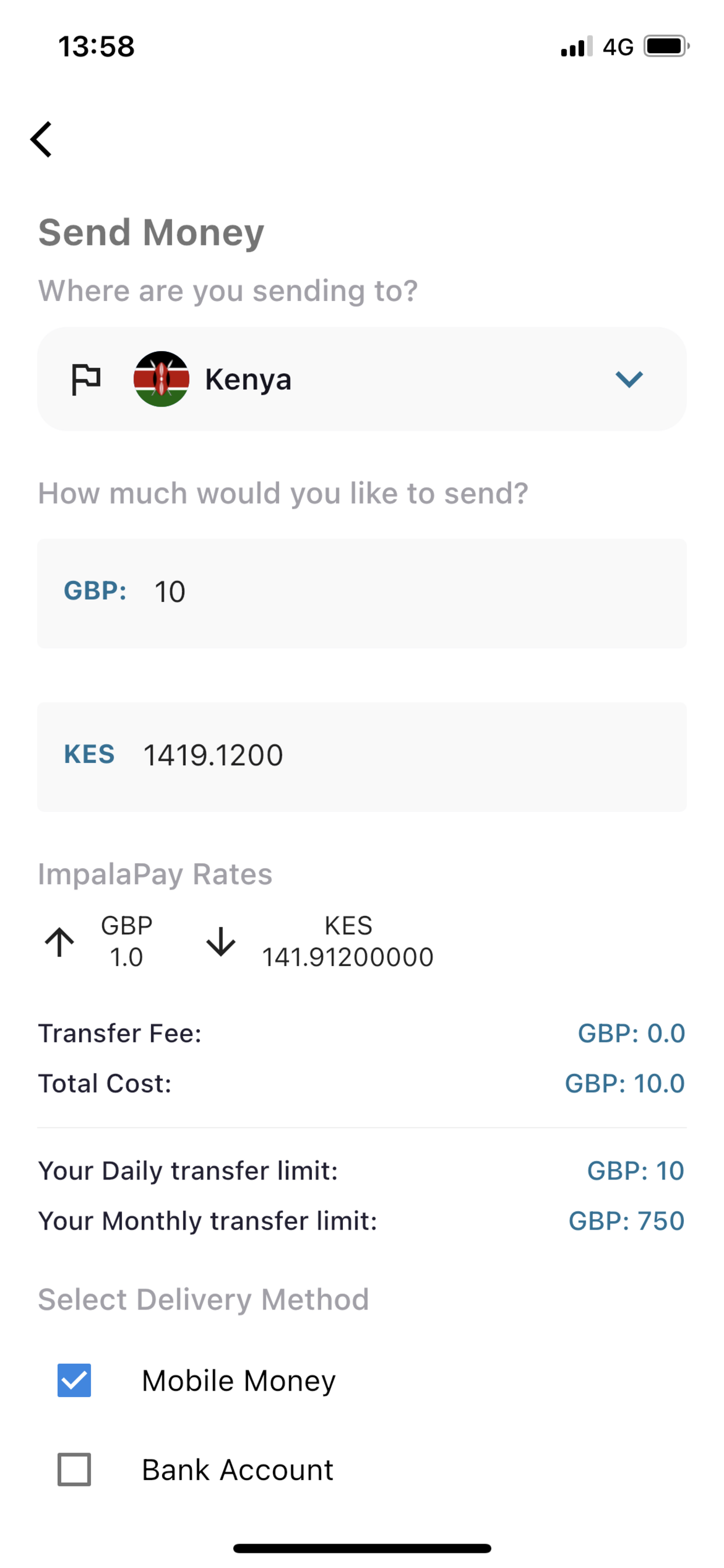Tap the Mobile Money label

(238, 1381)
